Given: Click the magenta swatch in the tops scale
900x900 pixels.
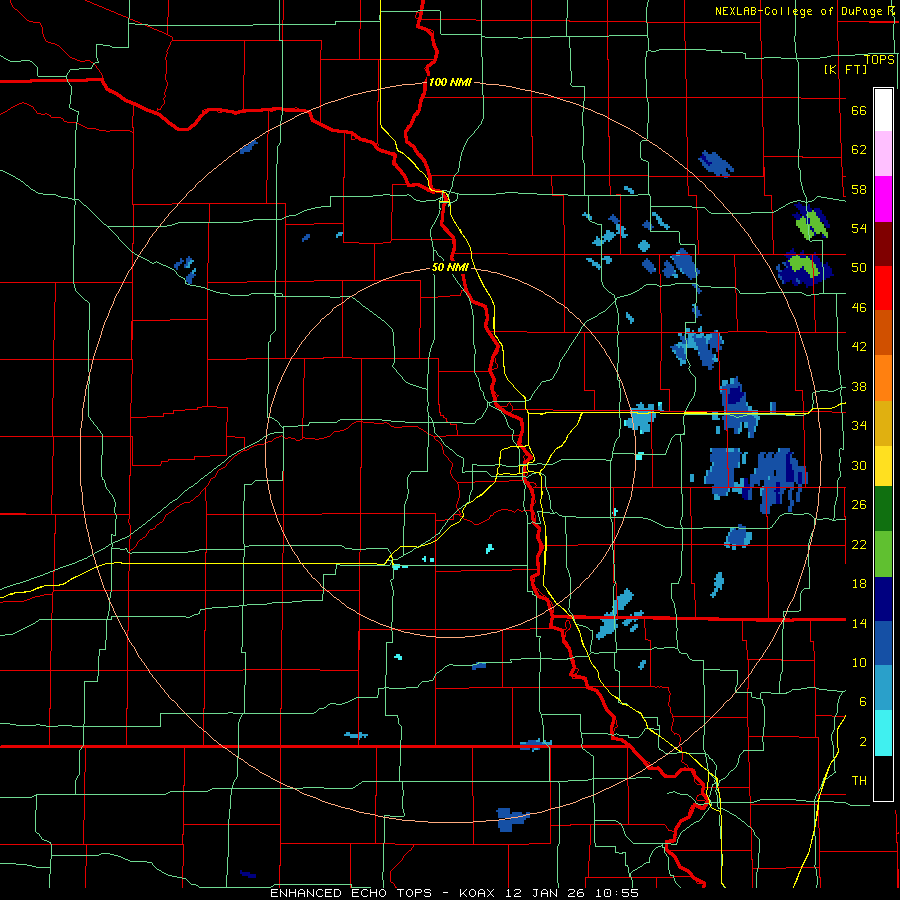Looking at the screenshot, I should (x=883, y=199).
